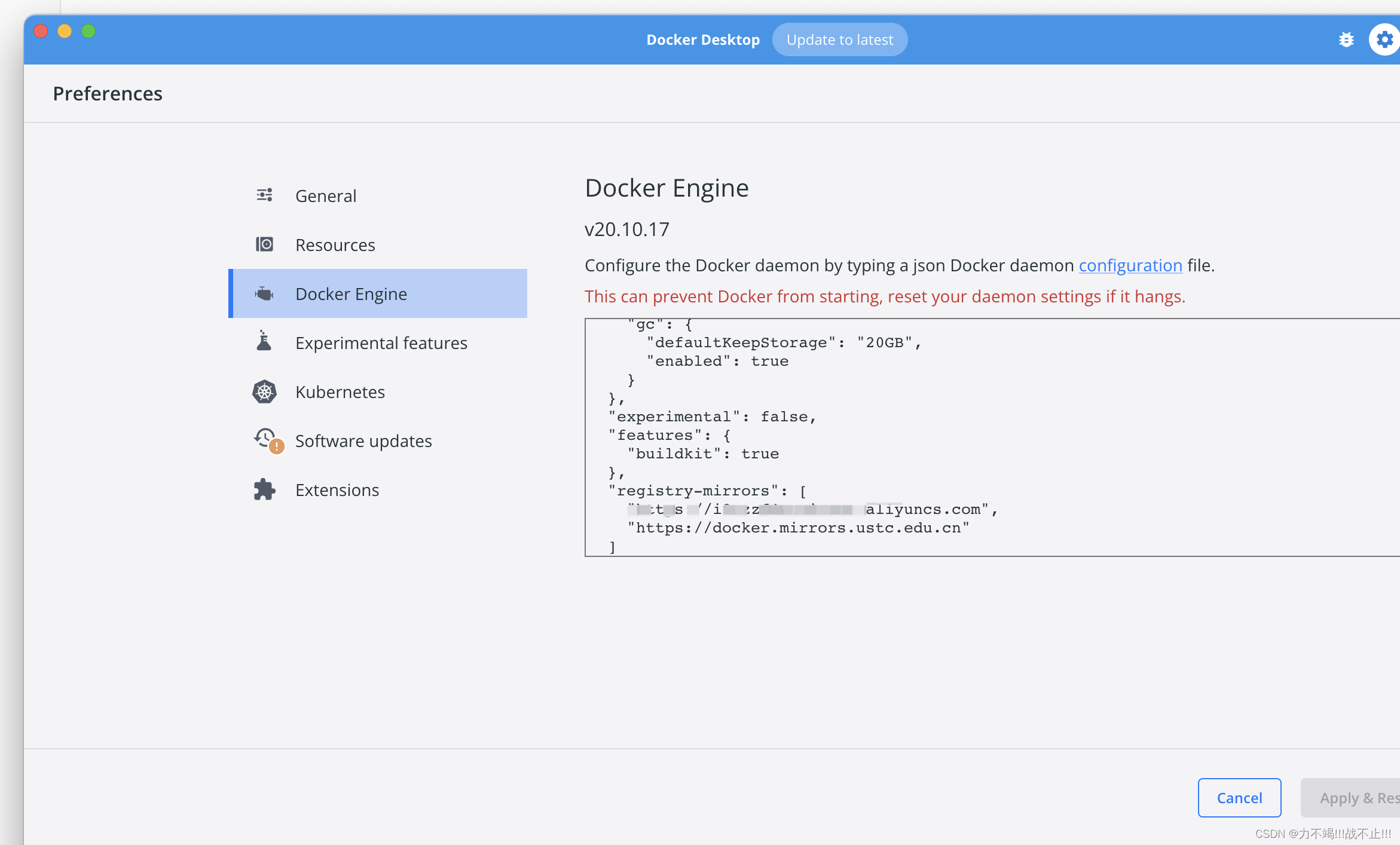Image resolution: width=1400 pixels, height=845 pixels.
Task: Select the Docker Engine section label
Action: coord(351,293)
